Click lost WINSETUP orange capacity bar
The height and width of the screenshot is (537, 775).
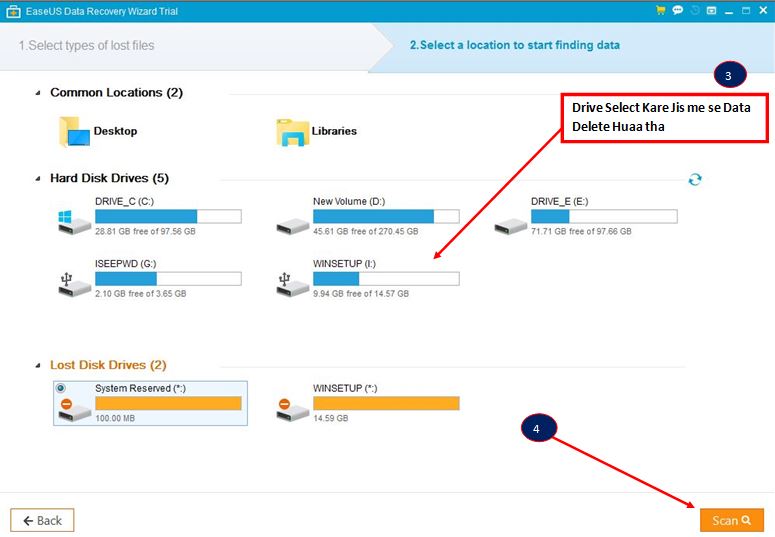click(x=386, y=403)
